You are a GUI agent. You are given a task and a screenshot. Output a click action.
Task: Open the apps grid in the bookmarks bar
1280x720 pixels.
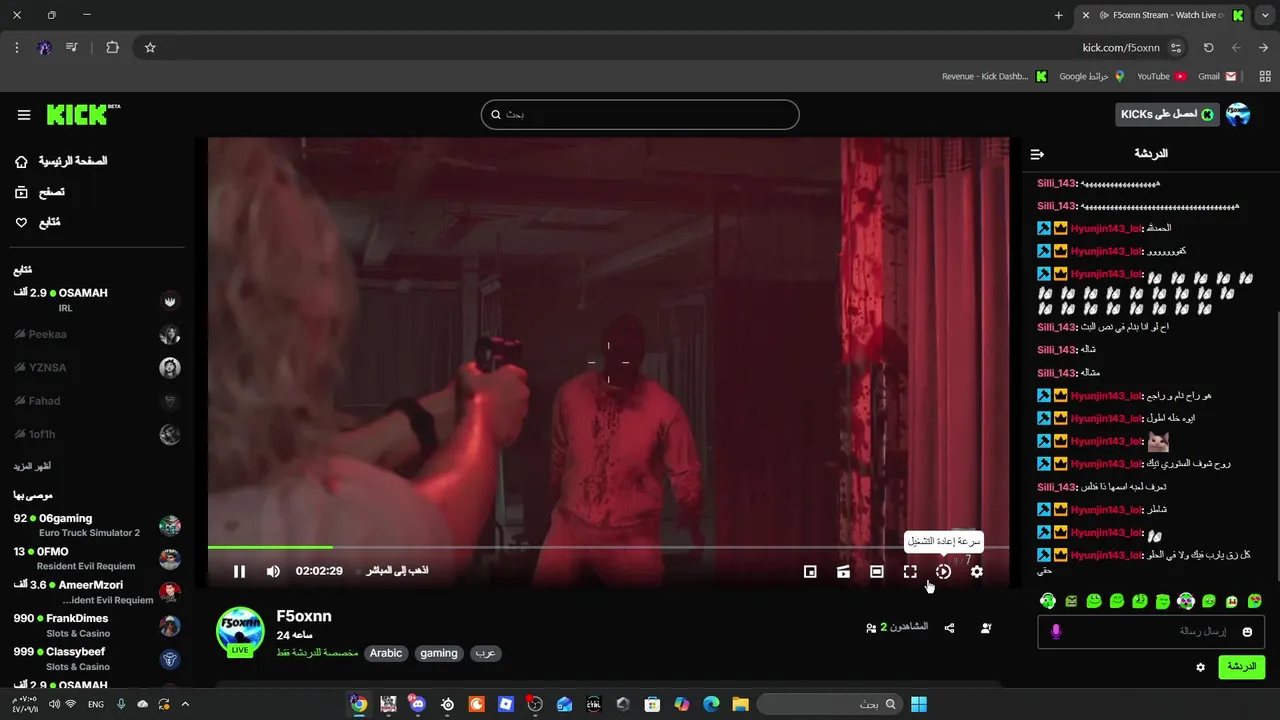1265,76
